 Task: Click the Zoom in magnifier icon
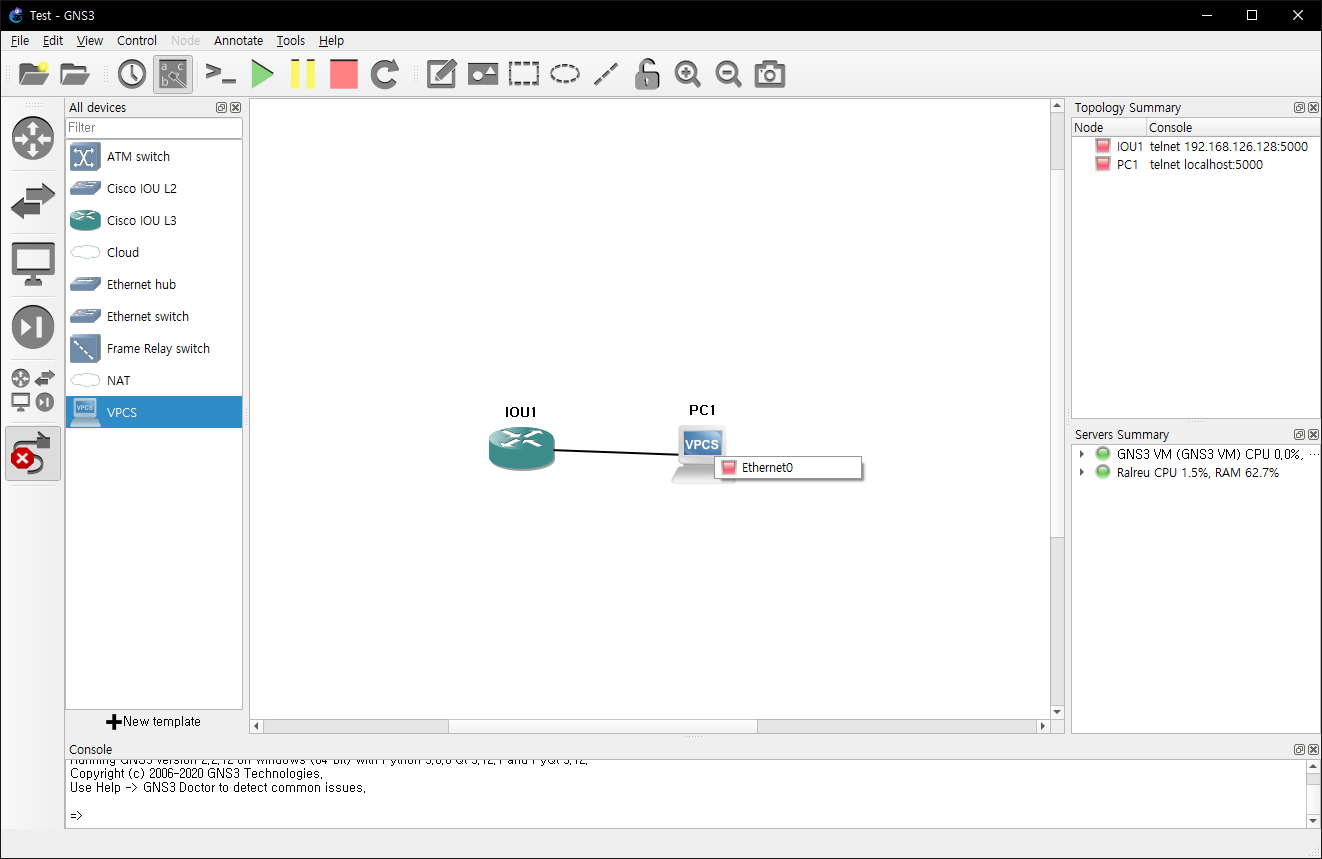688,74
